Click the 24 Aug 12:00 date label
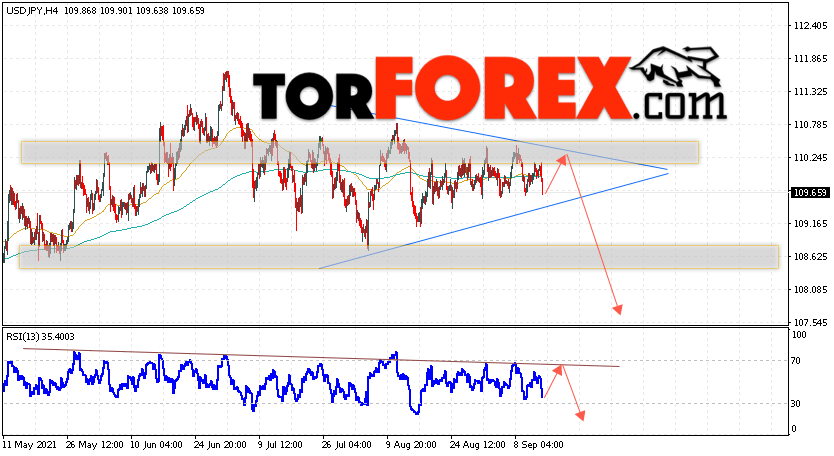 point(478,445)
